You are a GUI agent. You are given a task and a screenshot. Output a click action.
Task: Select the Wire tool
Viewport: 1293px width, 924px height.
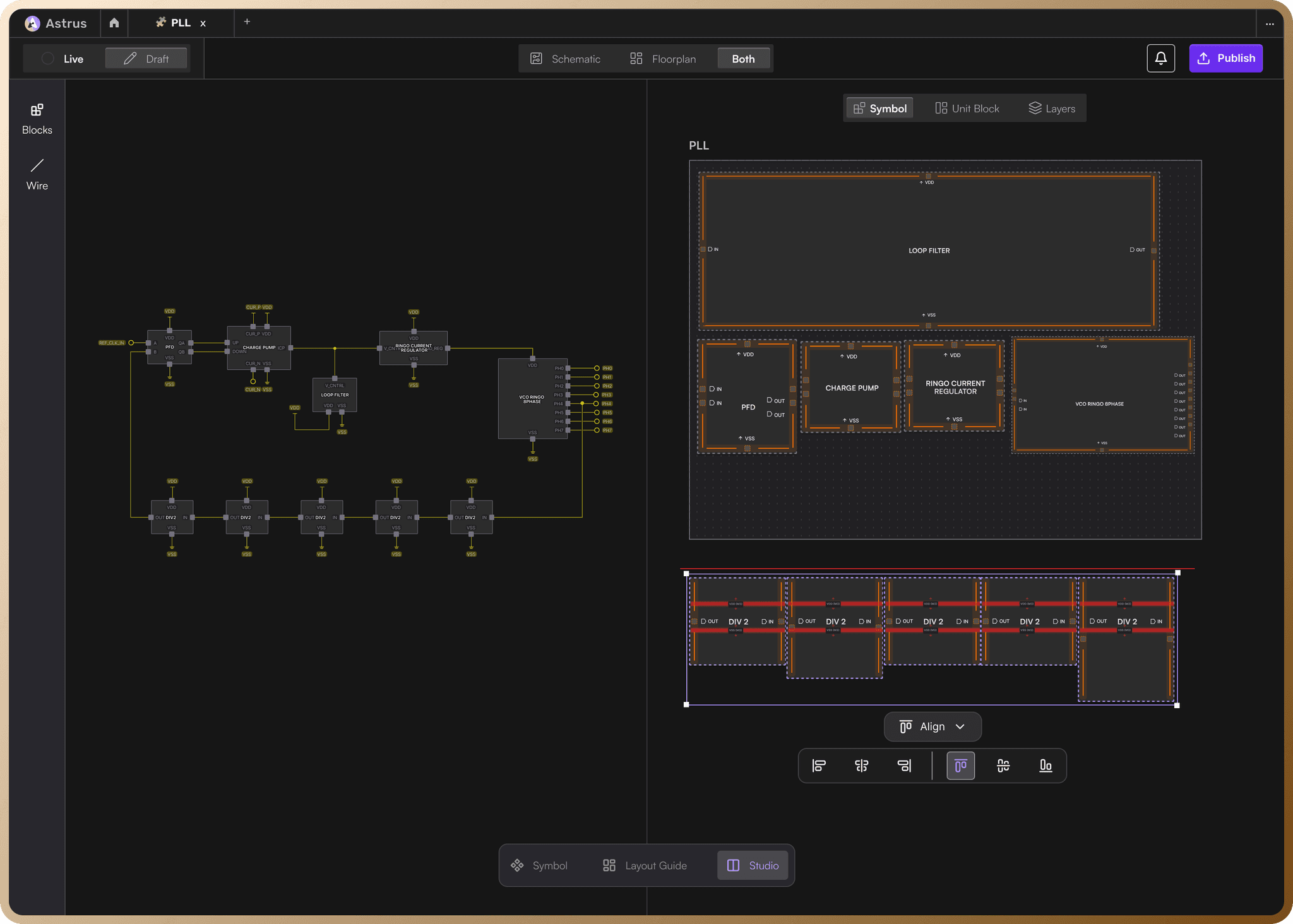tap(37, 174)
